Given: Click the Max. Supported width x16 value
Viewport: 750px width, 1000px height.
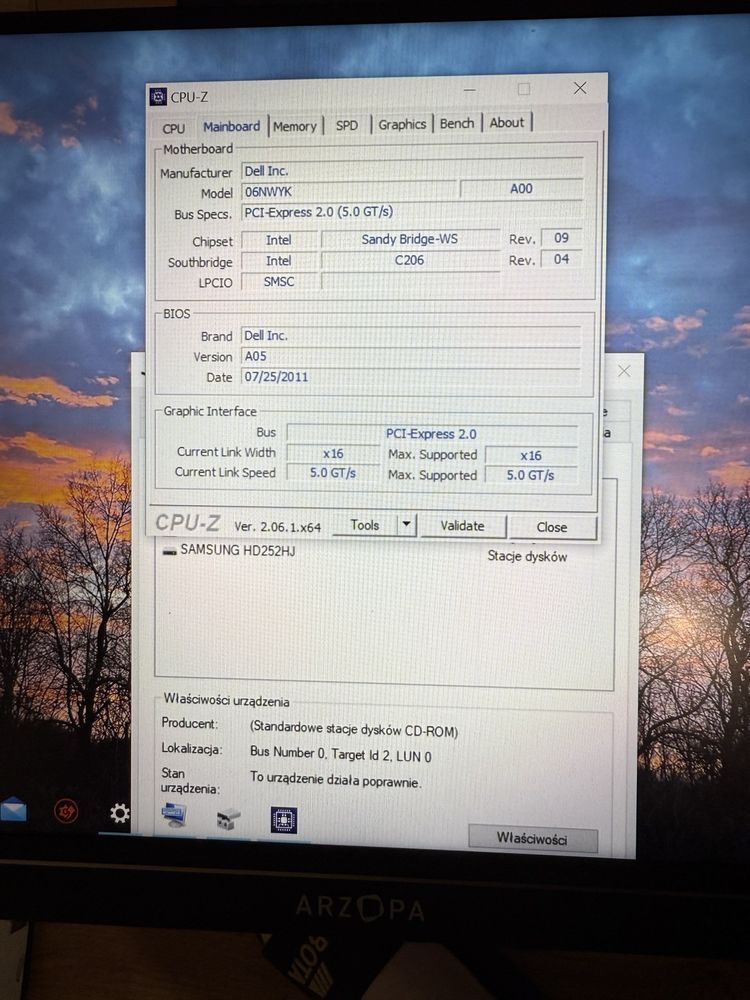Looking at the screenshot, I should pyautogui.click(x=531, y=455).
